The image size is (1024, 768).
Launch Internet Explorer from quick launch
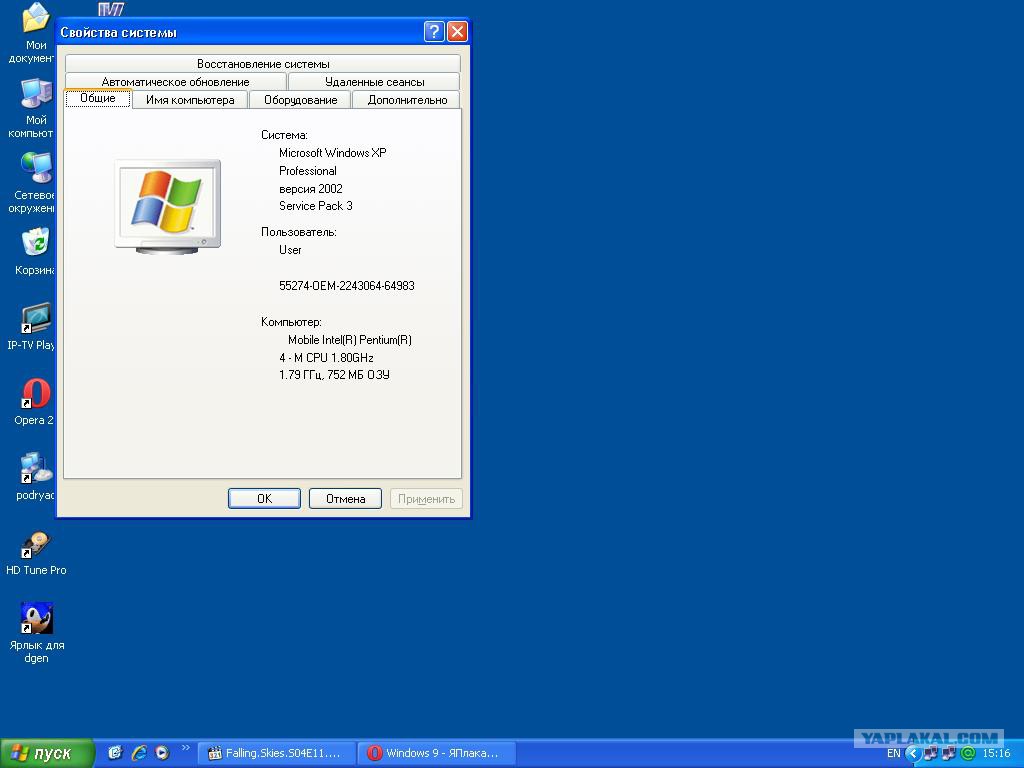138,753
